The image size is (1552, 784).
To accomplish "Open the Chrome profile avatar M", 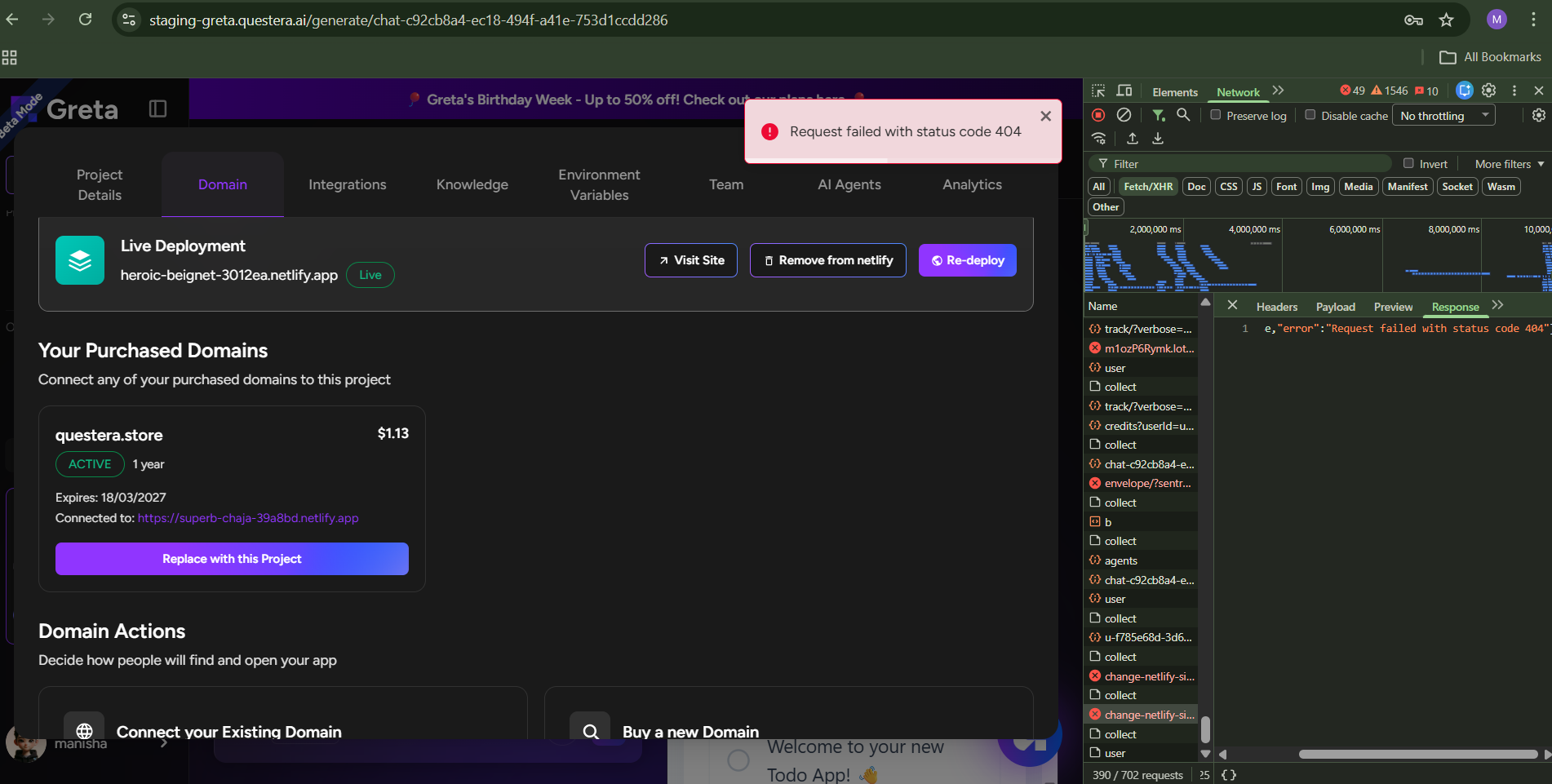I will click(x=1497, y=20).
